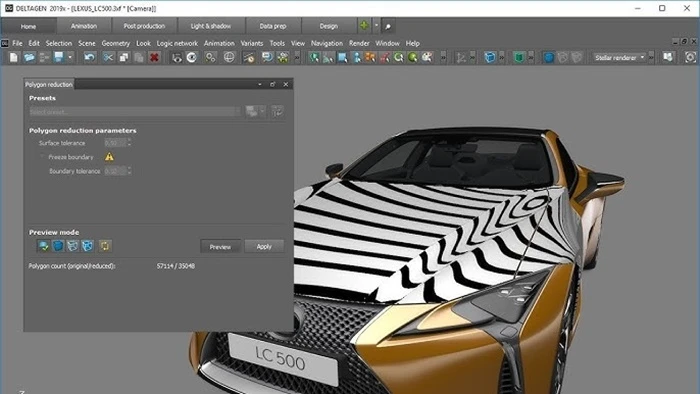
Task: Open the Geometry menu
Action: [x=116, y=43]
